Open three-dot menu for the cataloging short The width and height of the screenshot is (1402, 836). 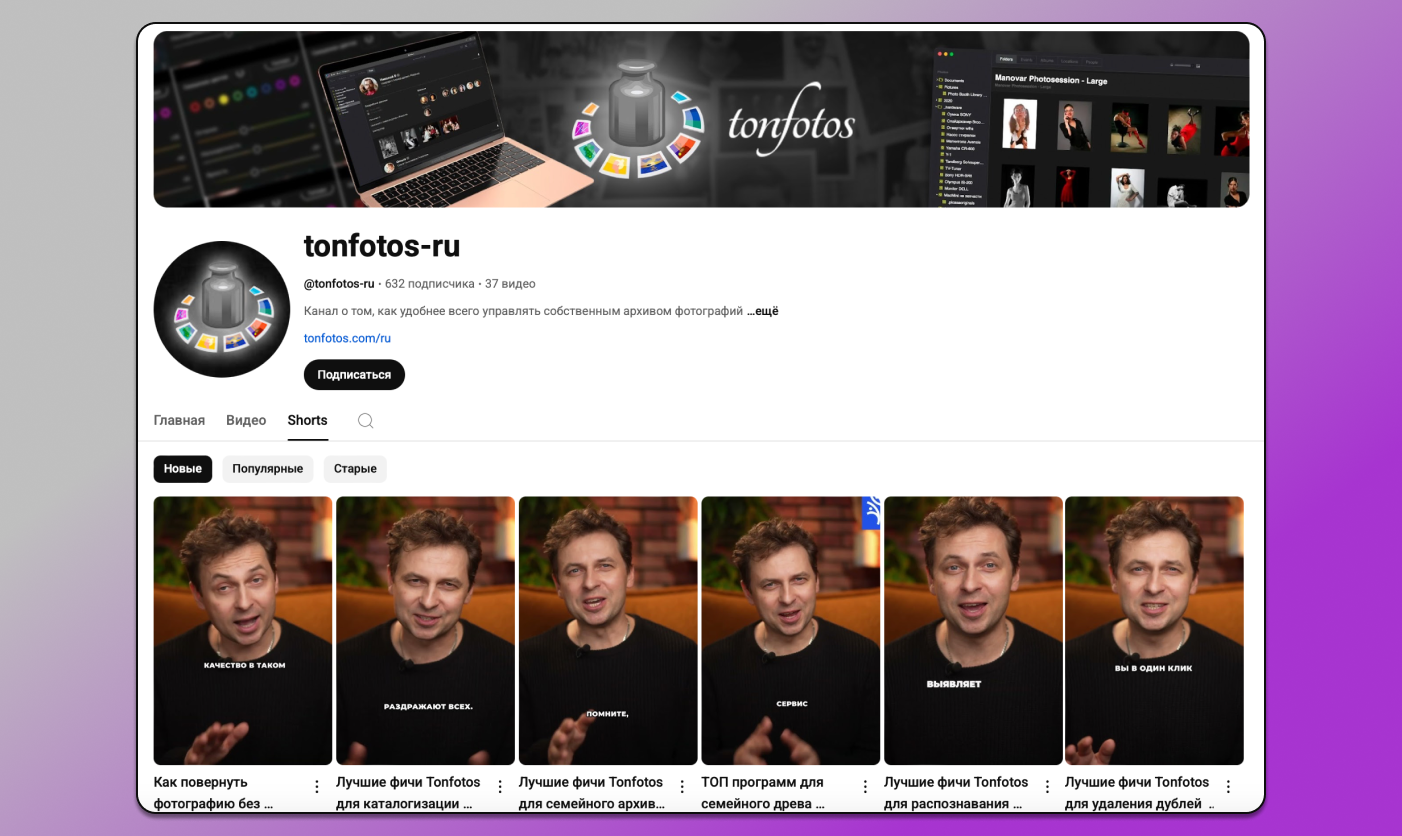(x=500, y=787)
